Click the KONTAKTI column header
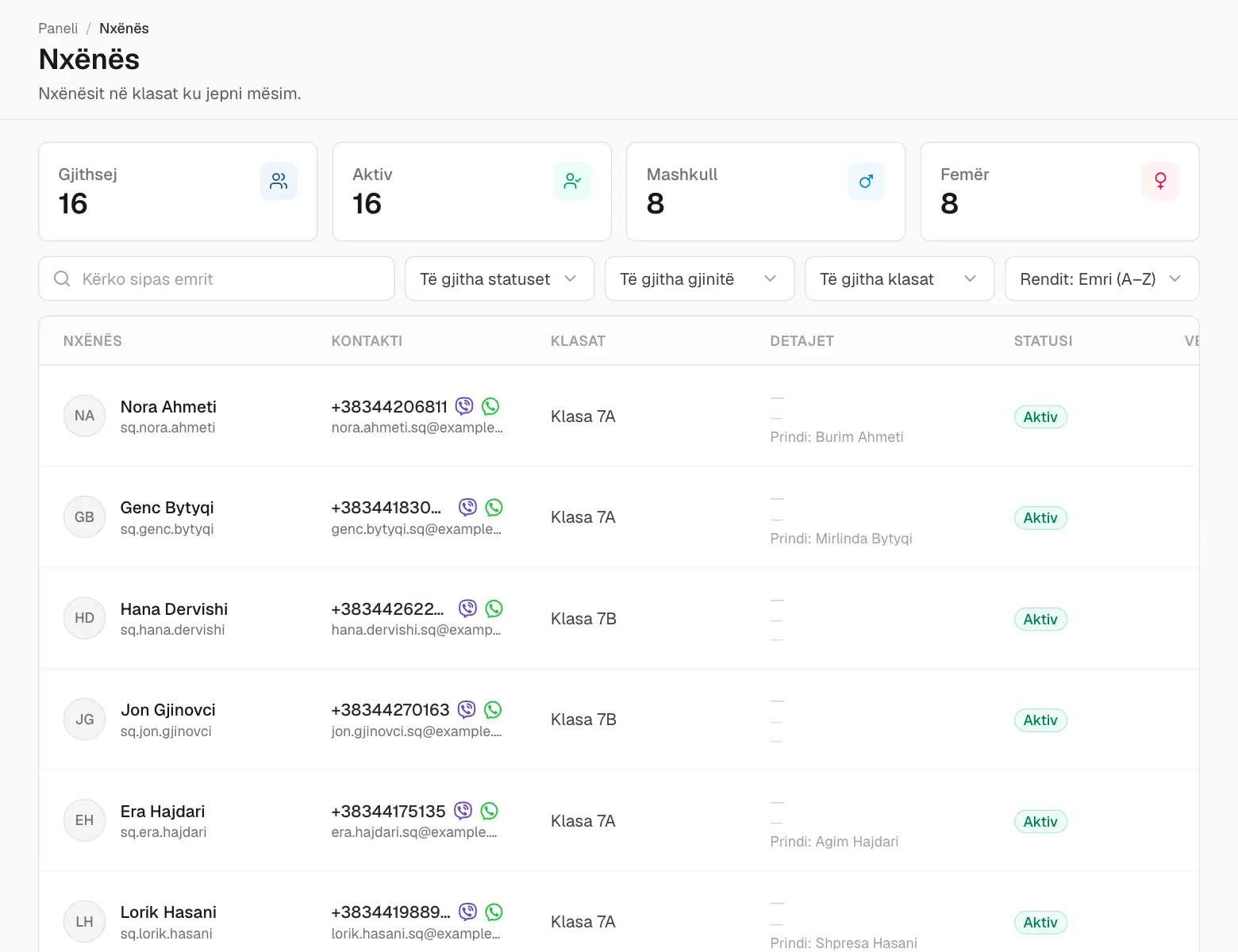 pyautogui.click(x=367, y=341)
